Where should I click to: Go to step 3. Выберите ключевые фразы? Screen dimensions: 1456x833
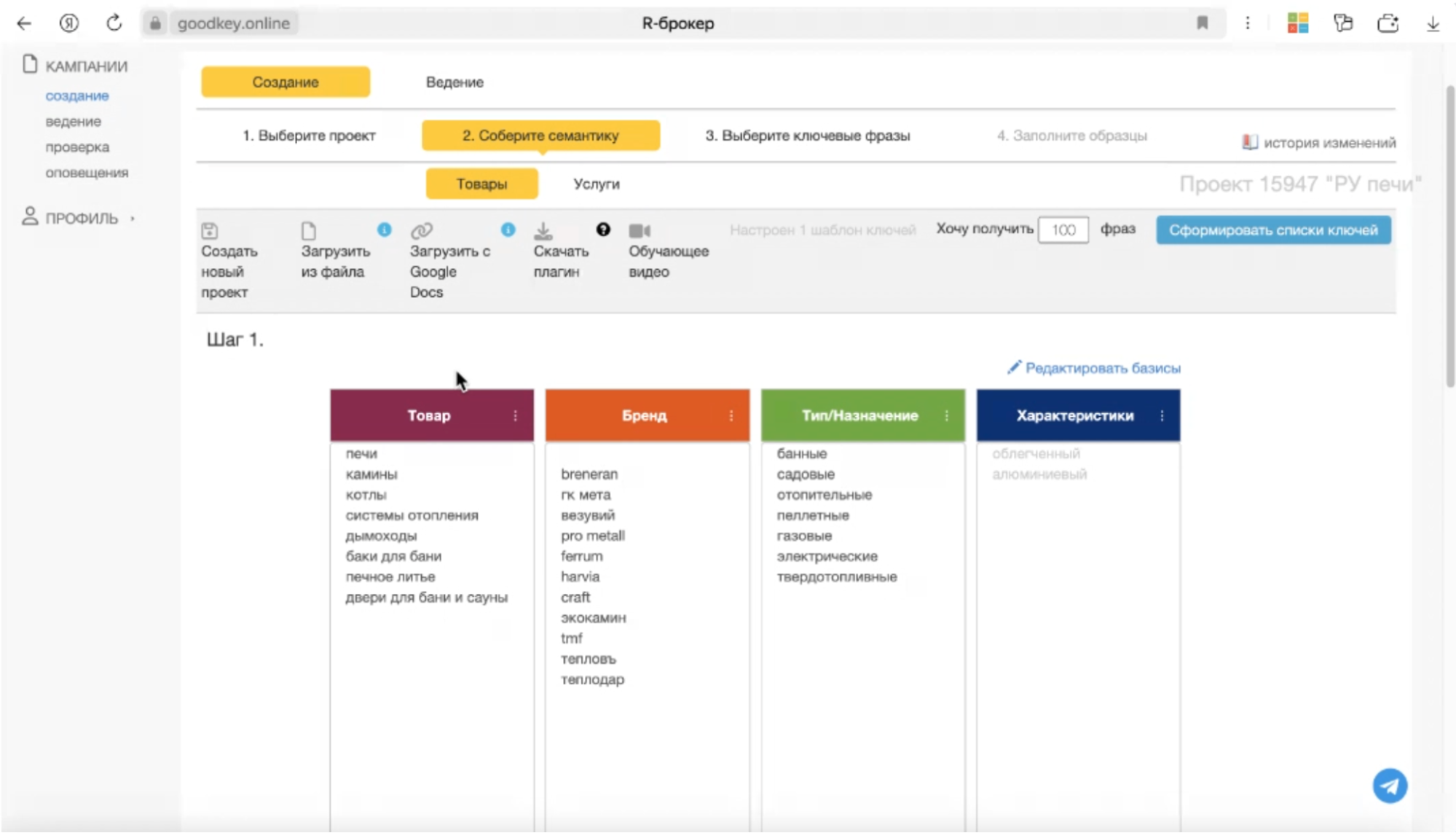click(x=808, y=136)
